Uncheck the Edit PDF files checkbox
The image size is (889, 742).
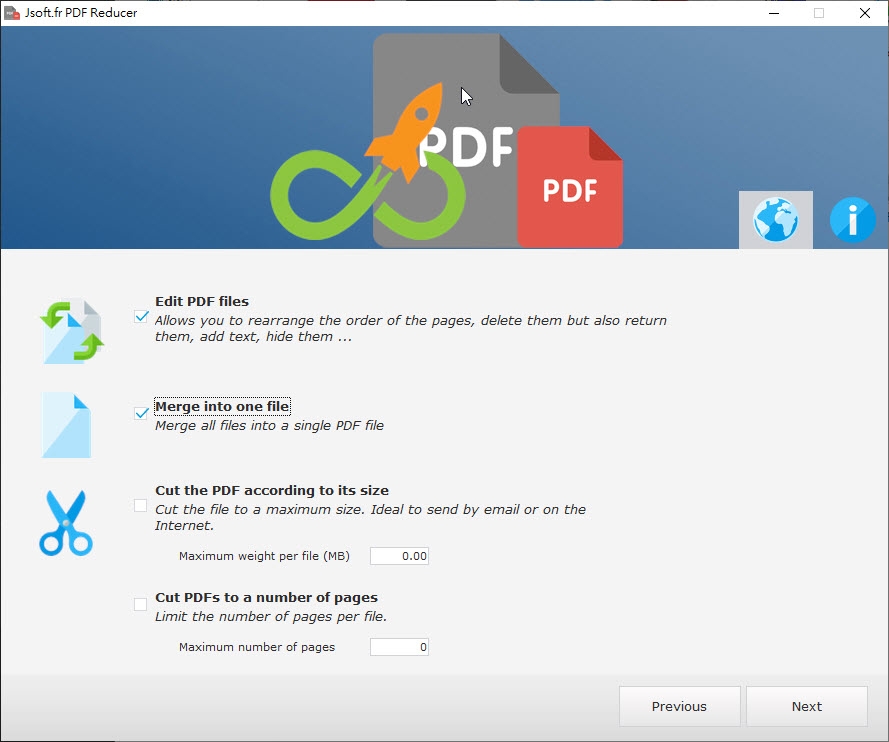tap(141, 316)
